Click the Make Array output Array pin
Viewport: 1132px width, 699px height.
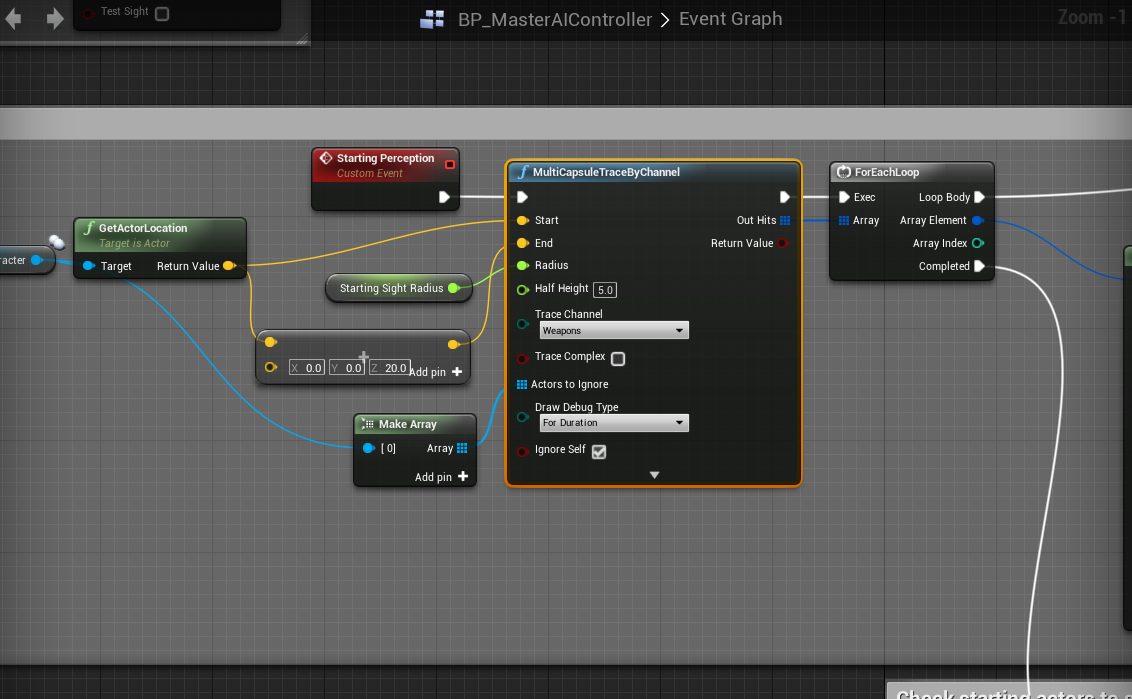point(462,449)
